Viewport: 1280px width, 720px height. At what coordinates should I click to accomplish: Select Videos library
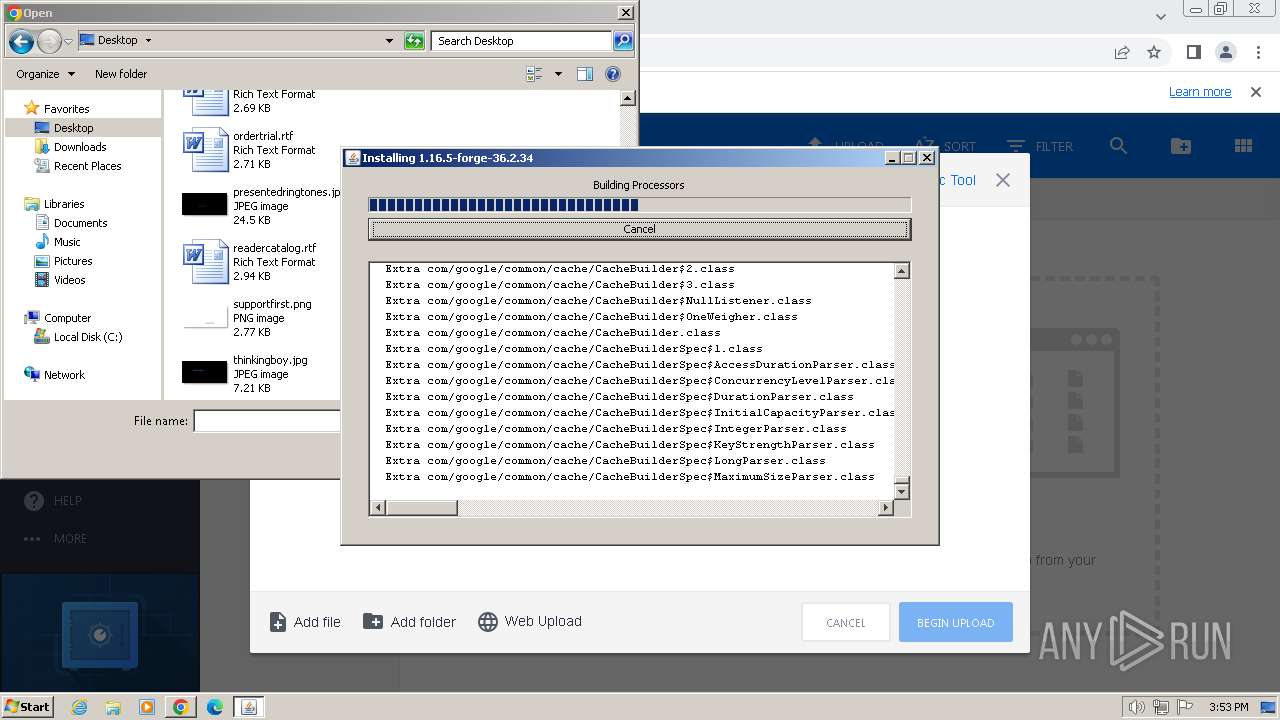[69, 280]
